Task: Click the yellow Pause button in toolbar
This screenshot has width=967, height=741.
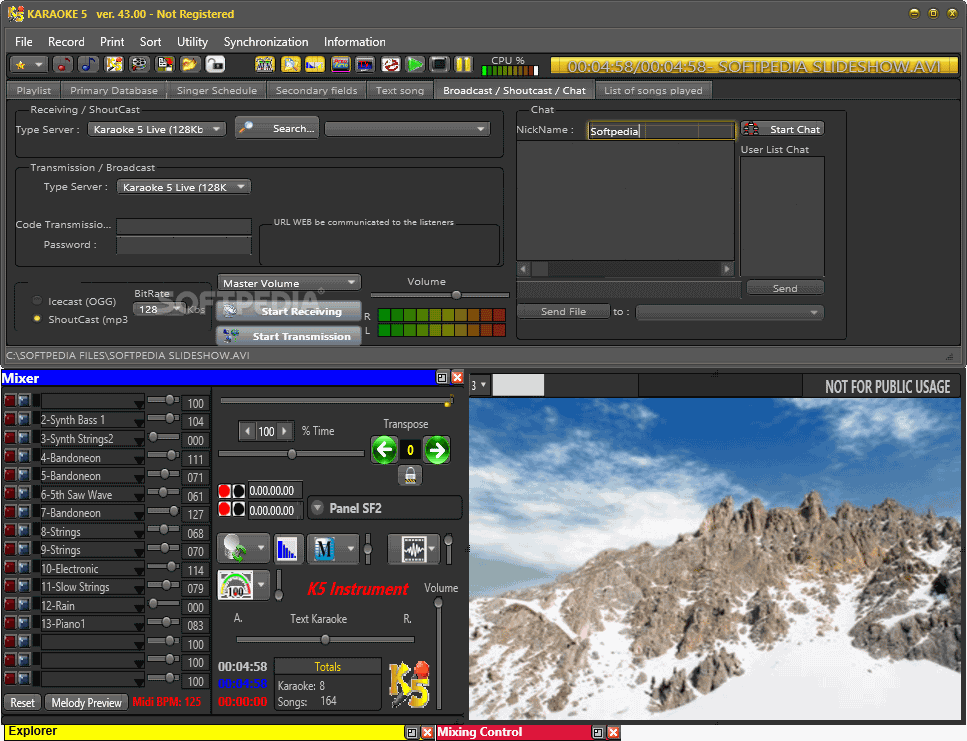Action: (x=464, y=64)
